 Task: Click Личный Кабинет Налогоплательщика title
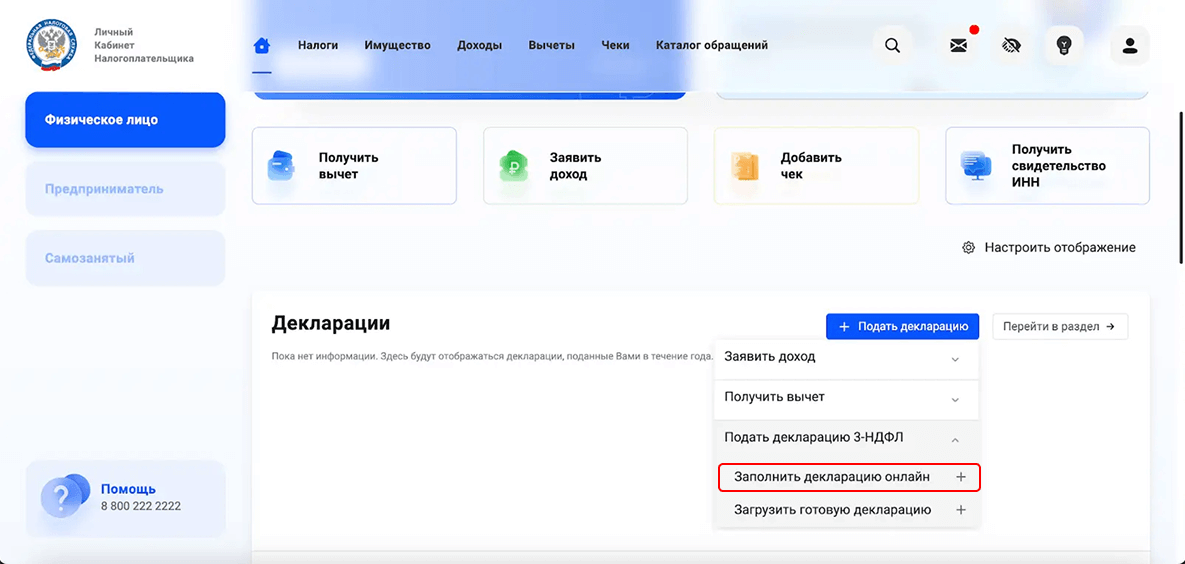144,45
